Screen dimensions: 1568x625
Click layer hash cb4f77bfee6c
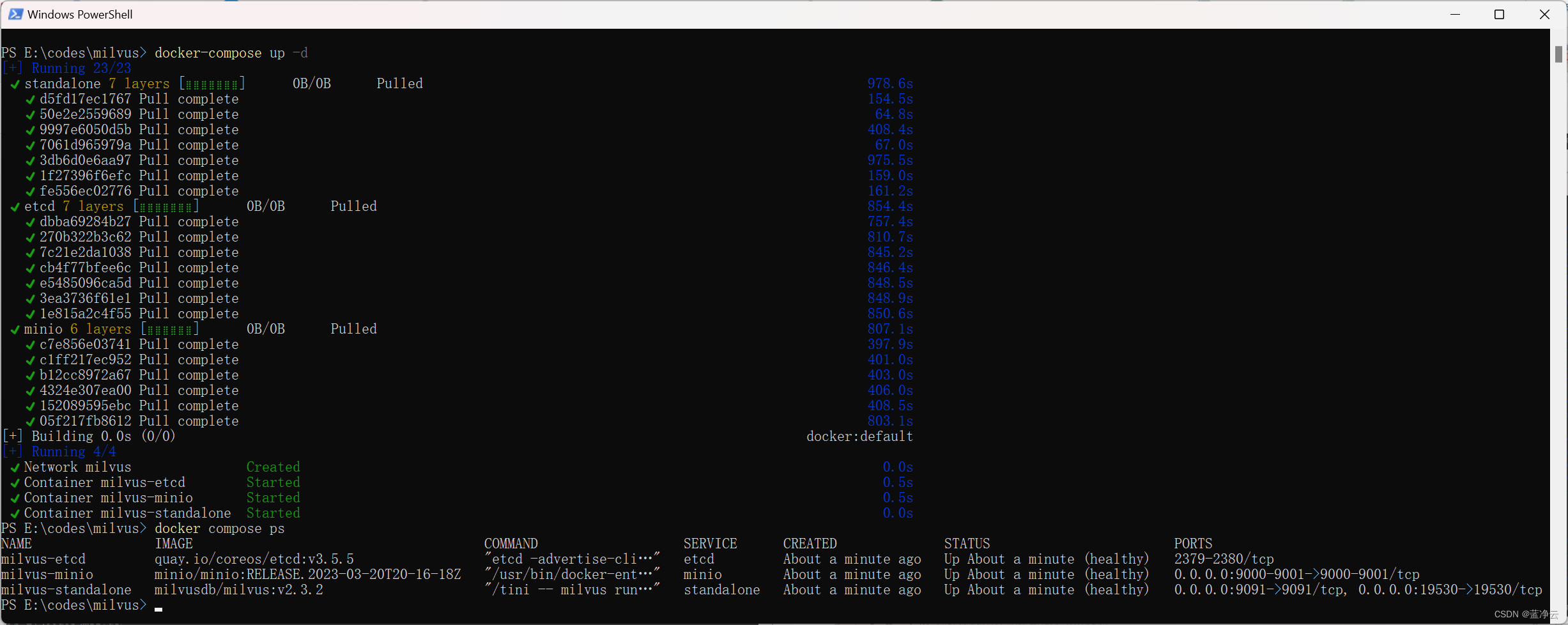tap(85, 268)
